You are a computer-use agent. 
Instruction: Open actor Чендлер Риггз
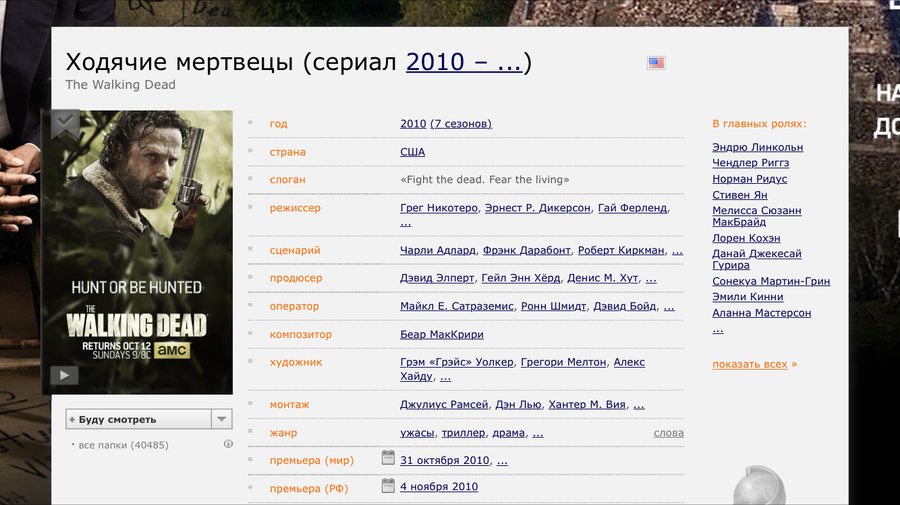coord(751,163)
